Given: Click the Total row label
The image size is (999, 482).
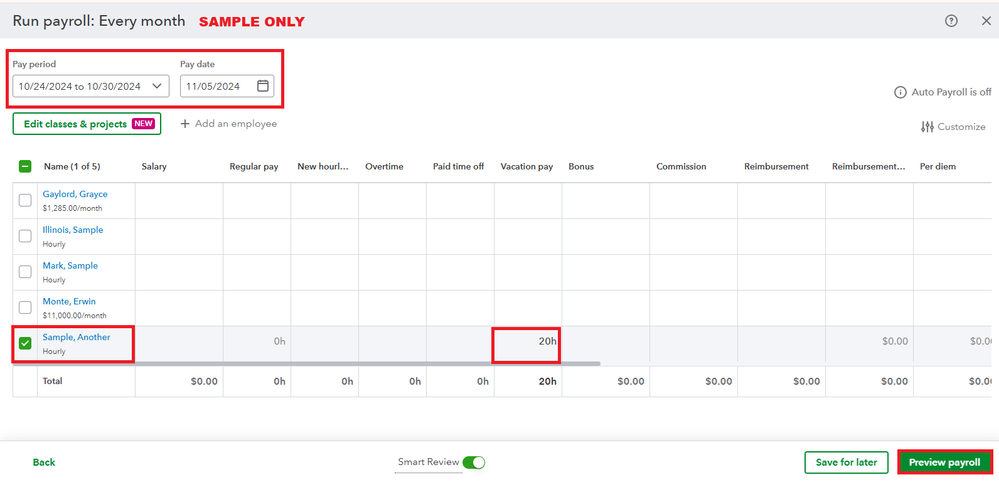Looking at the screenshot, I should 53,381.
